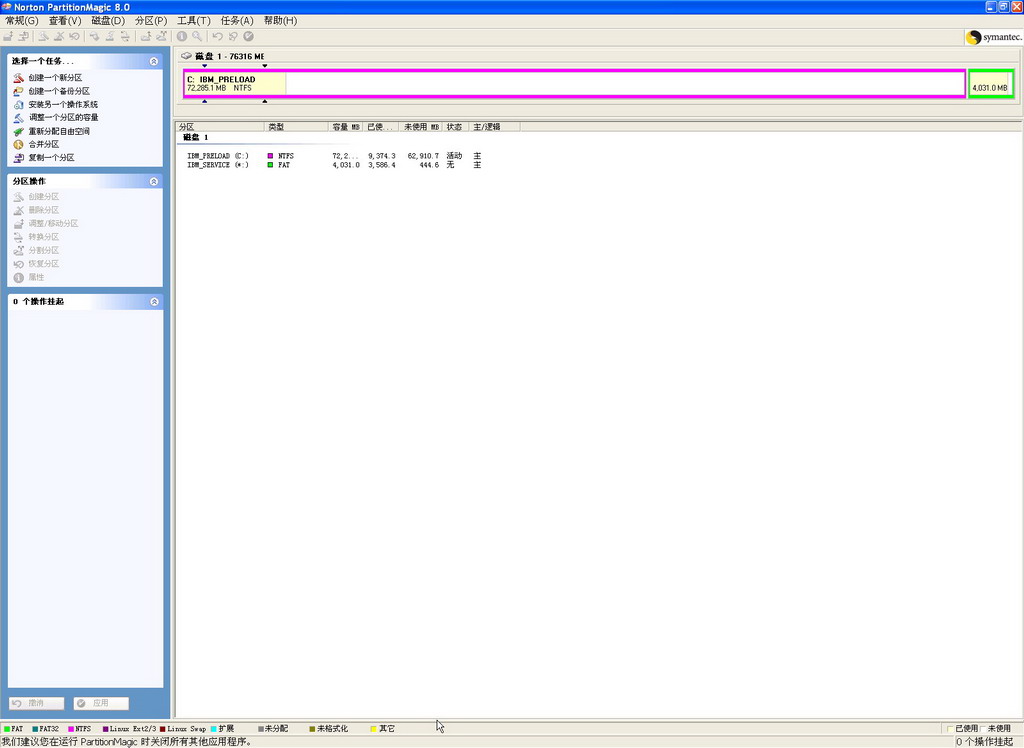
Task: Open the 任务(A) menu
Action: point(236,21)
